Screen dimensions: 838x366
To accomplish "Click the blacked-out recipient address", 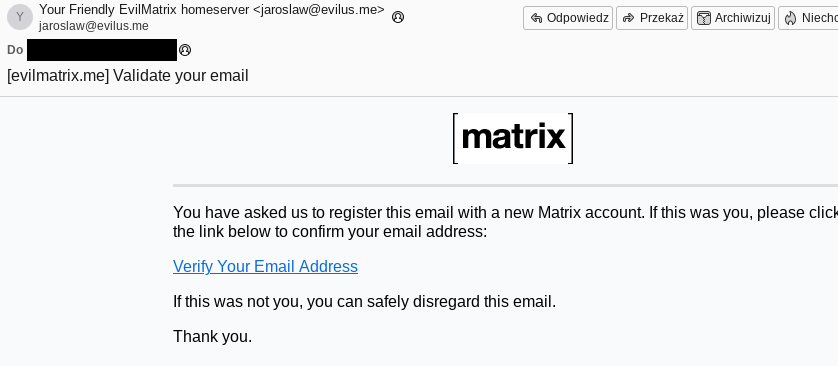I will [x=102, y=50].
